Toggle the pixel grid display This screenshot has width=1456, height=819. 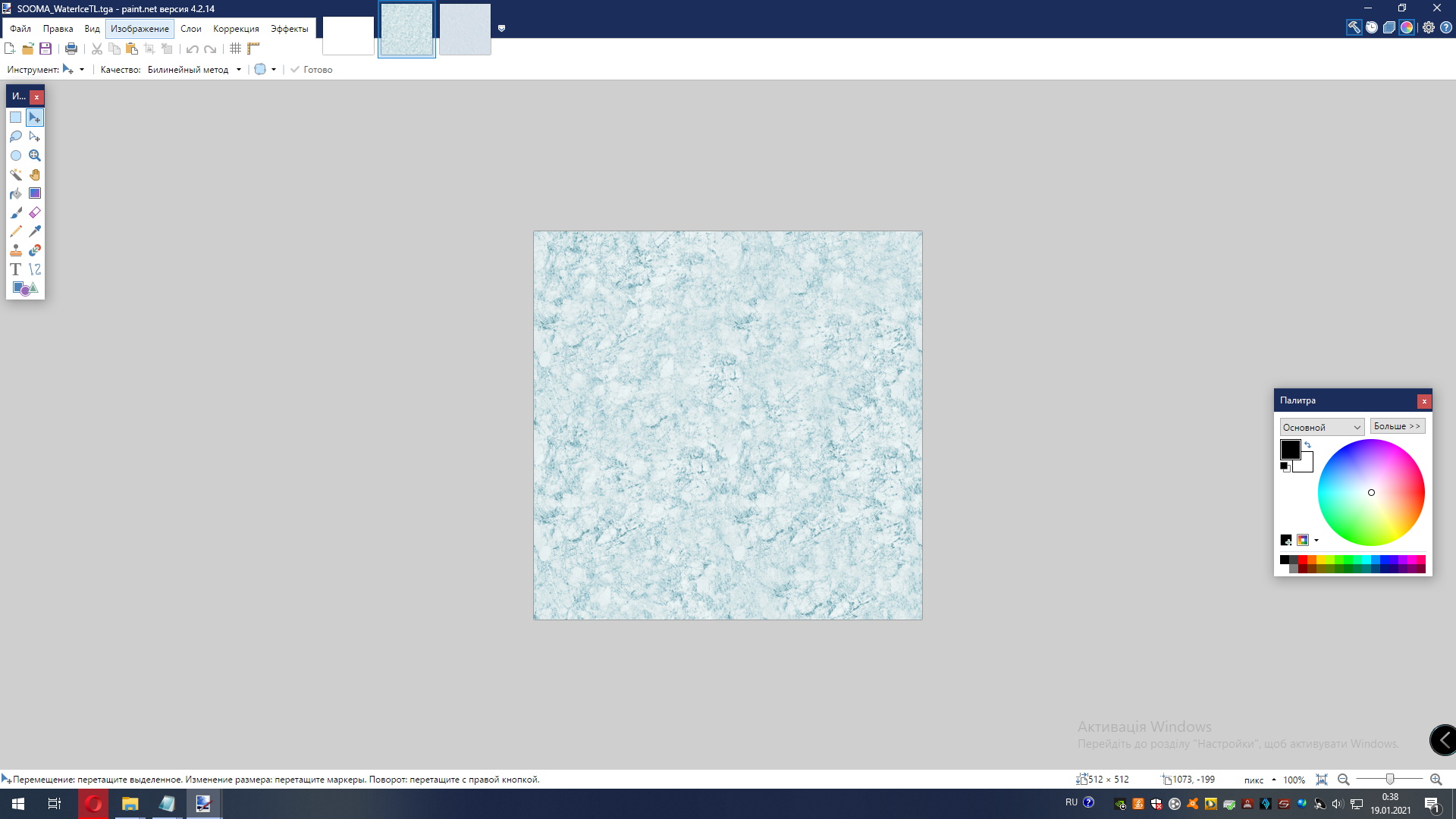(236, 49)
